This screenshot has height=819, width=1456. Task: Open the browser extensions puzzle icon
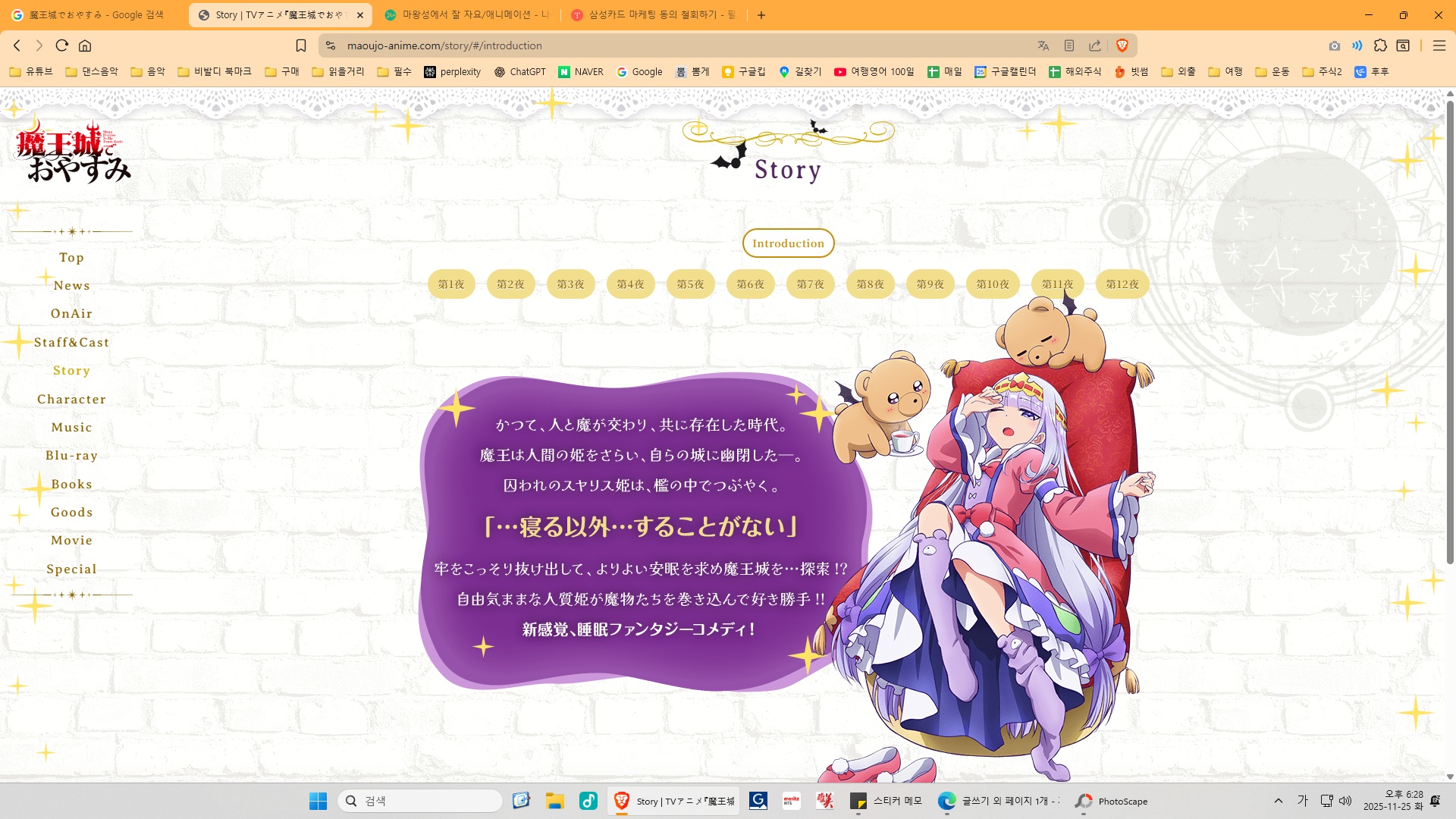(1380, 45)
